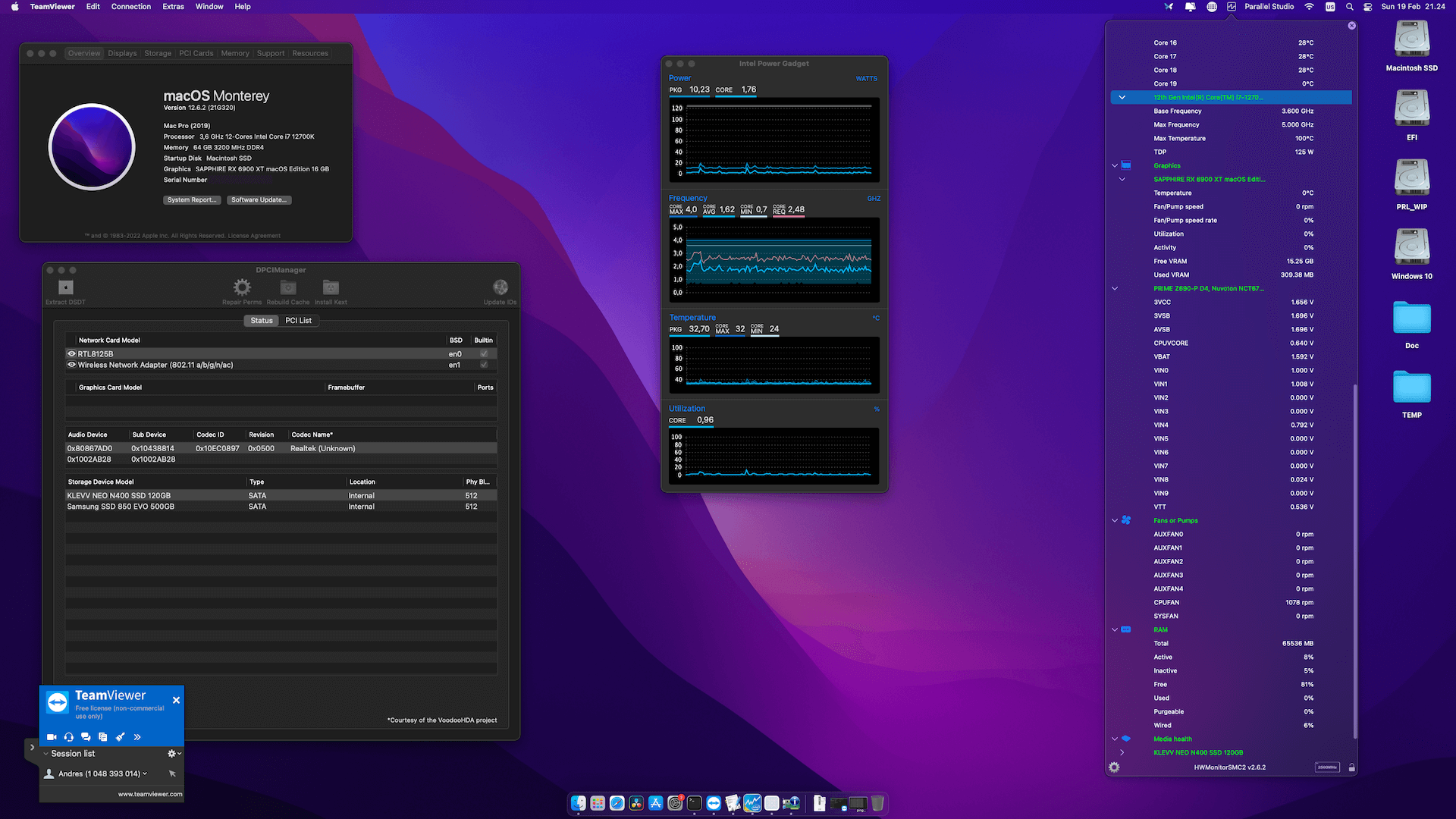Open www.teamviewer.com link

150,795
